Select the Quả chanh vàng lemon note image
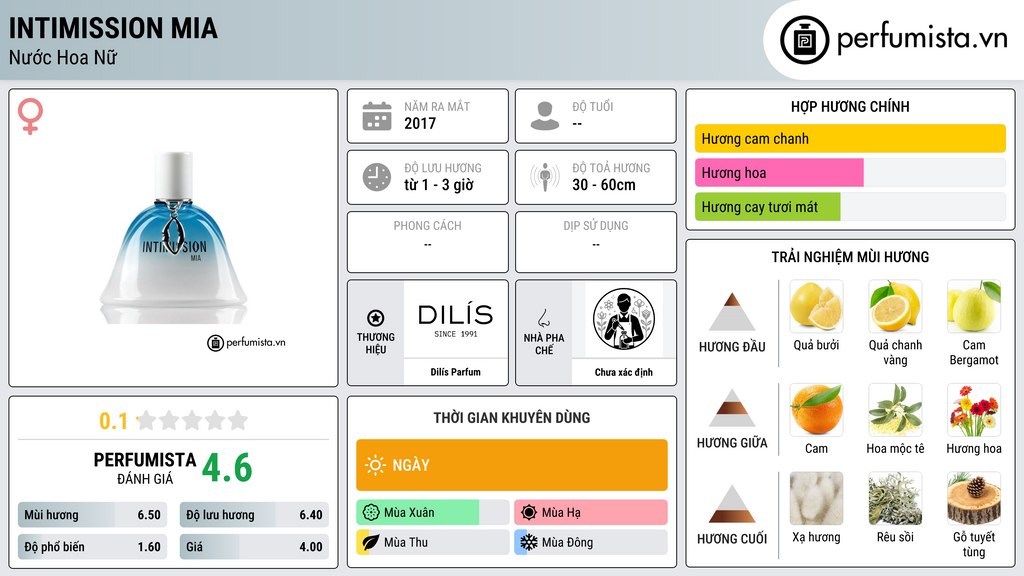1024x576 pixels. coord(895,306)
